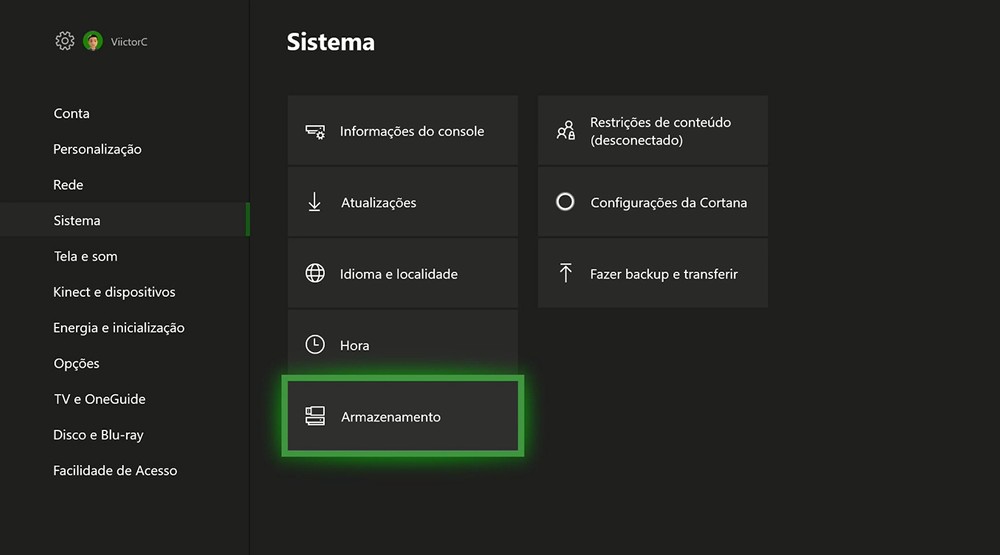This screenshot has width=1000, height=555.
Task: Click the console information icon
Action: (315, 131)
